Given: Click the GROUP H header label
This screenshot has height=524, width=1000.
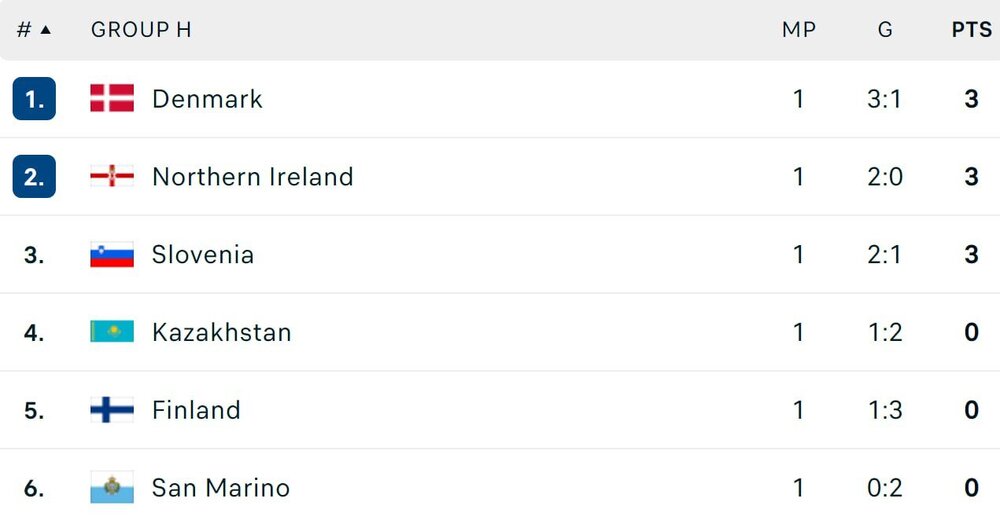Looking at the screenshot, I should pos(141,30).
